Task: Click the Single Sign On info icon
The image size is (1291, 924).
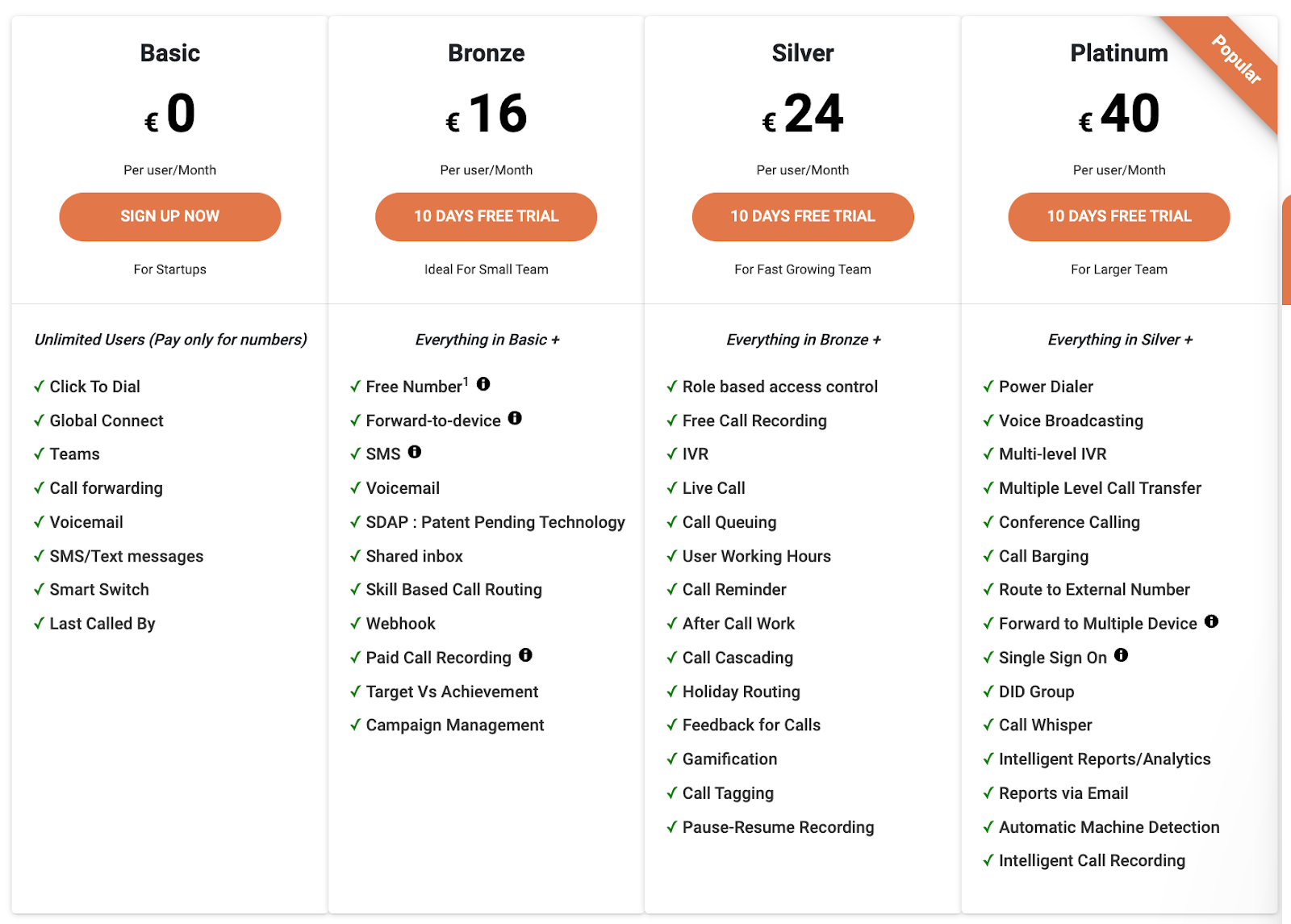Action: pyautogui.click(x=1121, y=655)
